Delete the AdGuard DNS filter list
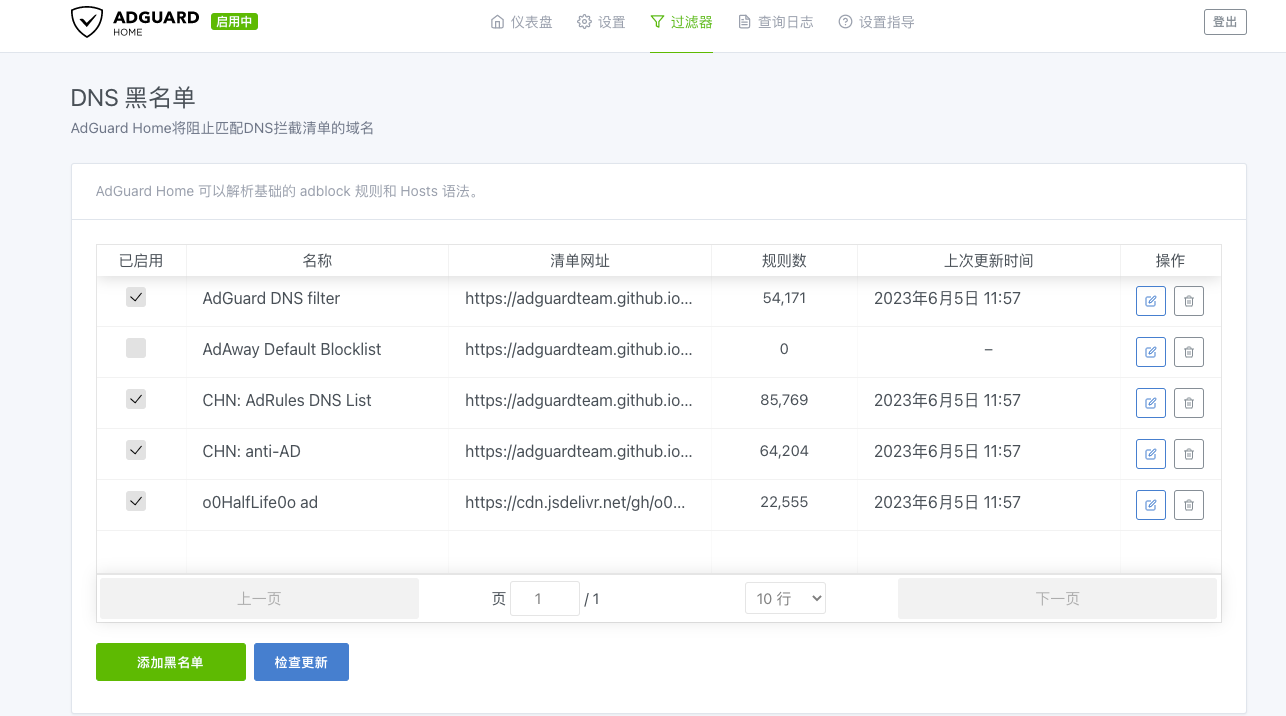The width and height of the screenshot is (1286, 716). (1188, 300)
